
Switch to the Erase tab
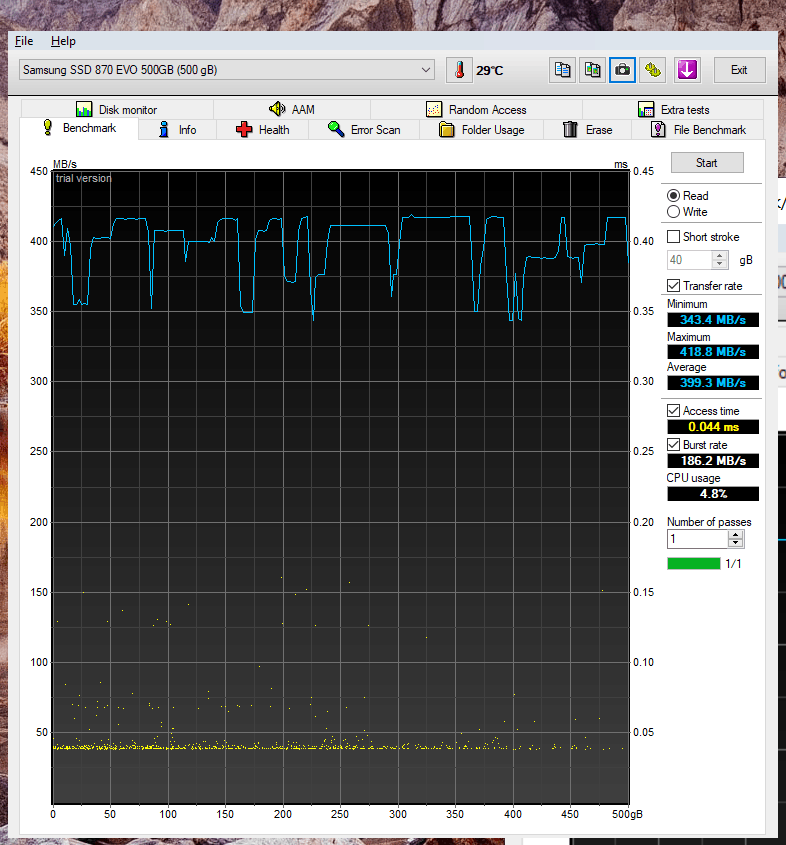[x=588, y=130]
